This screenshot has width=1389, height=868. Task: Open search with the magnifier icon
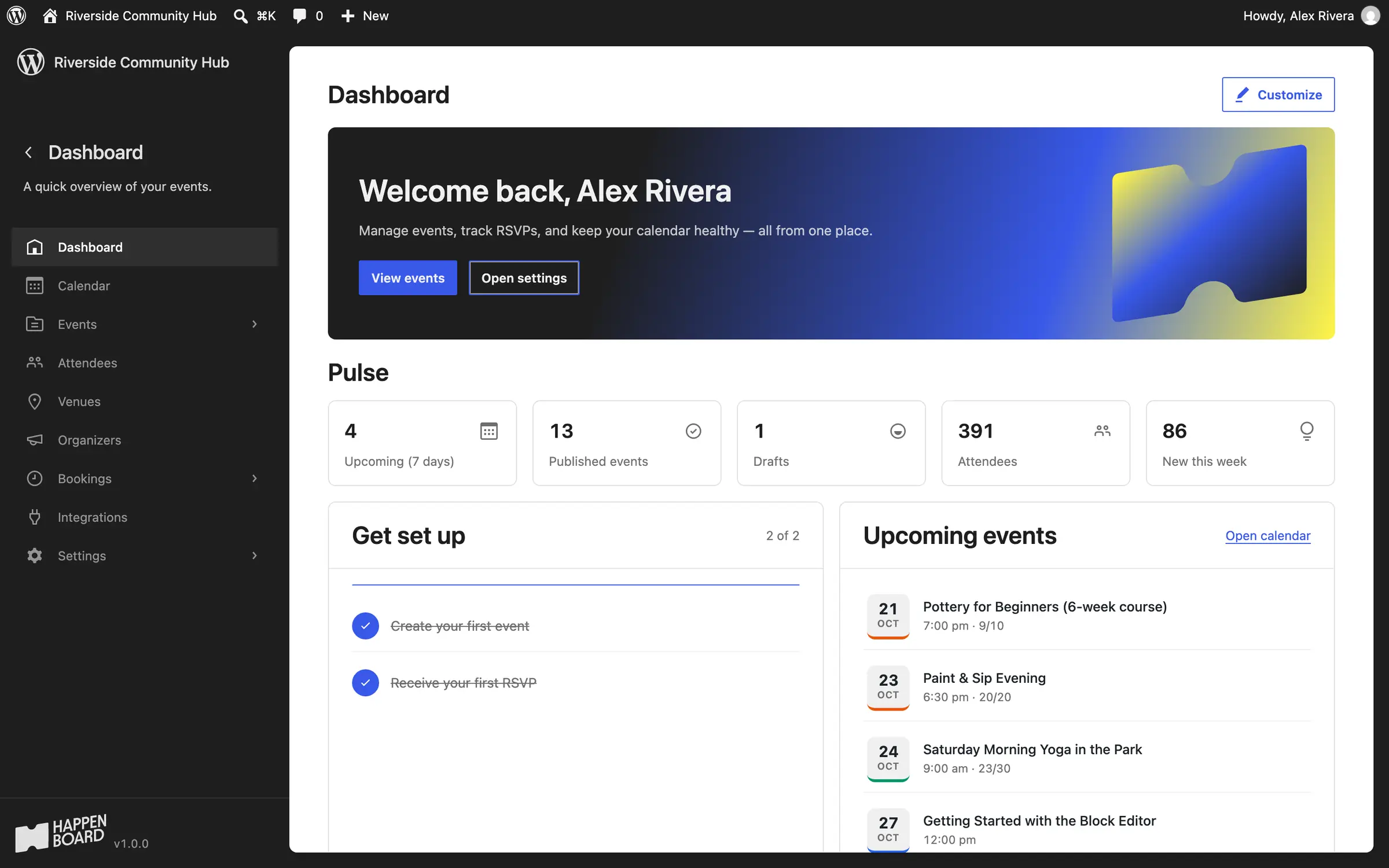[x=240, y=16]
